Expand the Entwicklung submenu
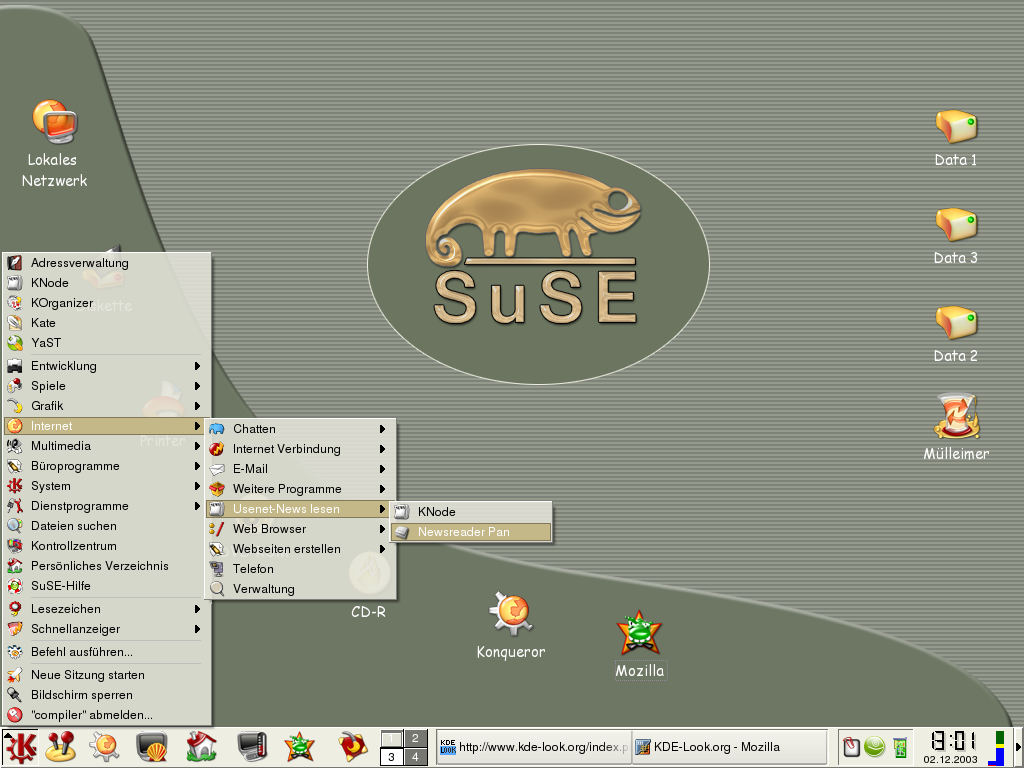 pyautogui.click(x=107, y=366)
